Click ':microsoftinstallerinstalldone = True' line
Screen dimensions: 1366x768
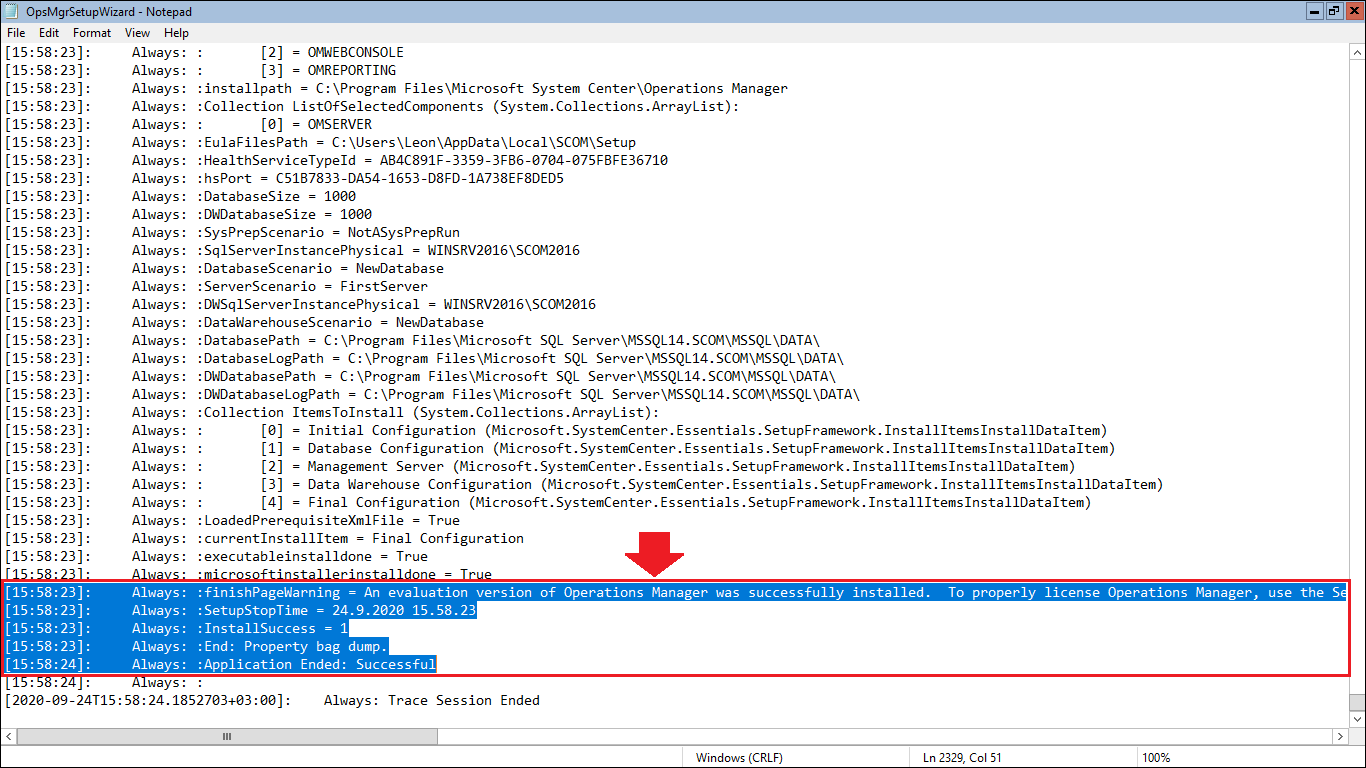[x=248, y=574]
